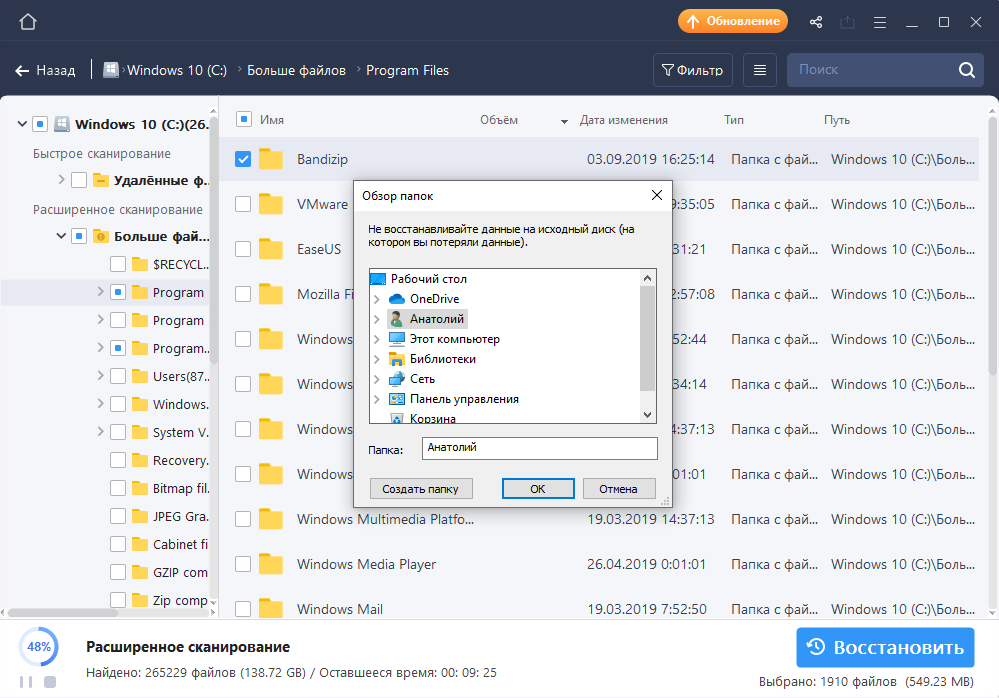Expand the Удалённые файлы node
The height and width of the screenshot is (698, 999).
pyautogui.click(x=61, y=180)
